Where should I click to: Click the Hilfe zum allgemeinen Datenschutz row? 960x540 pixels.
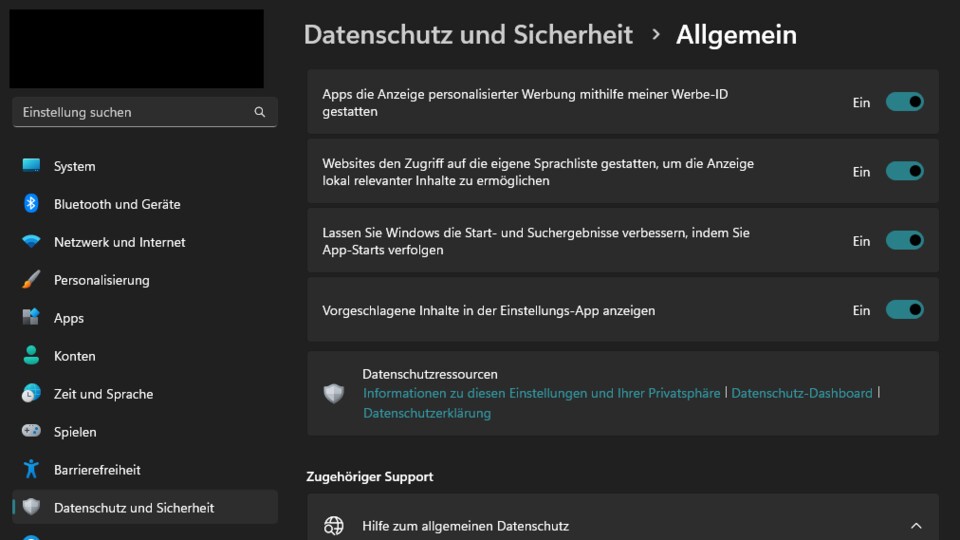click(623, 518)
